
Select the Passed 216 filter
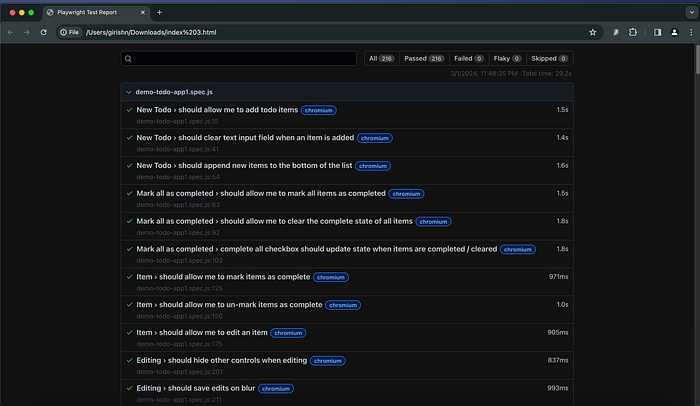click(424, 59)
